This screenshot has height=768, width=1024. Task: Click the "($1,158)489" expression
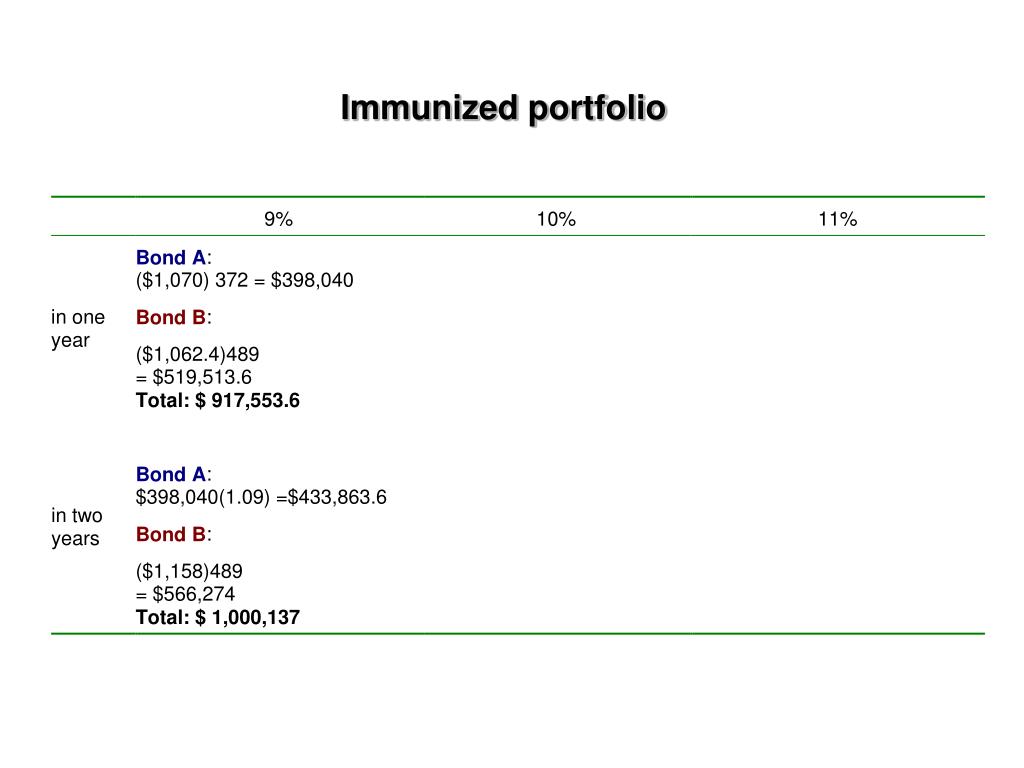coord(189,571)
